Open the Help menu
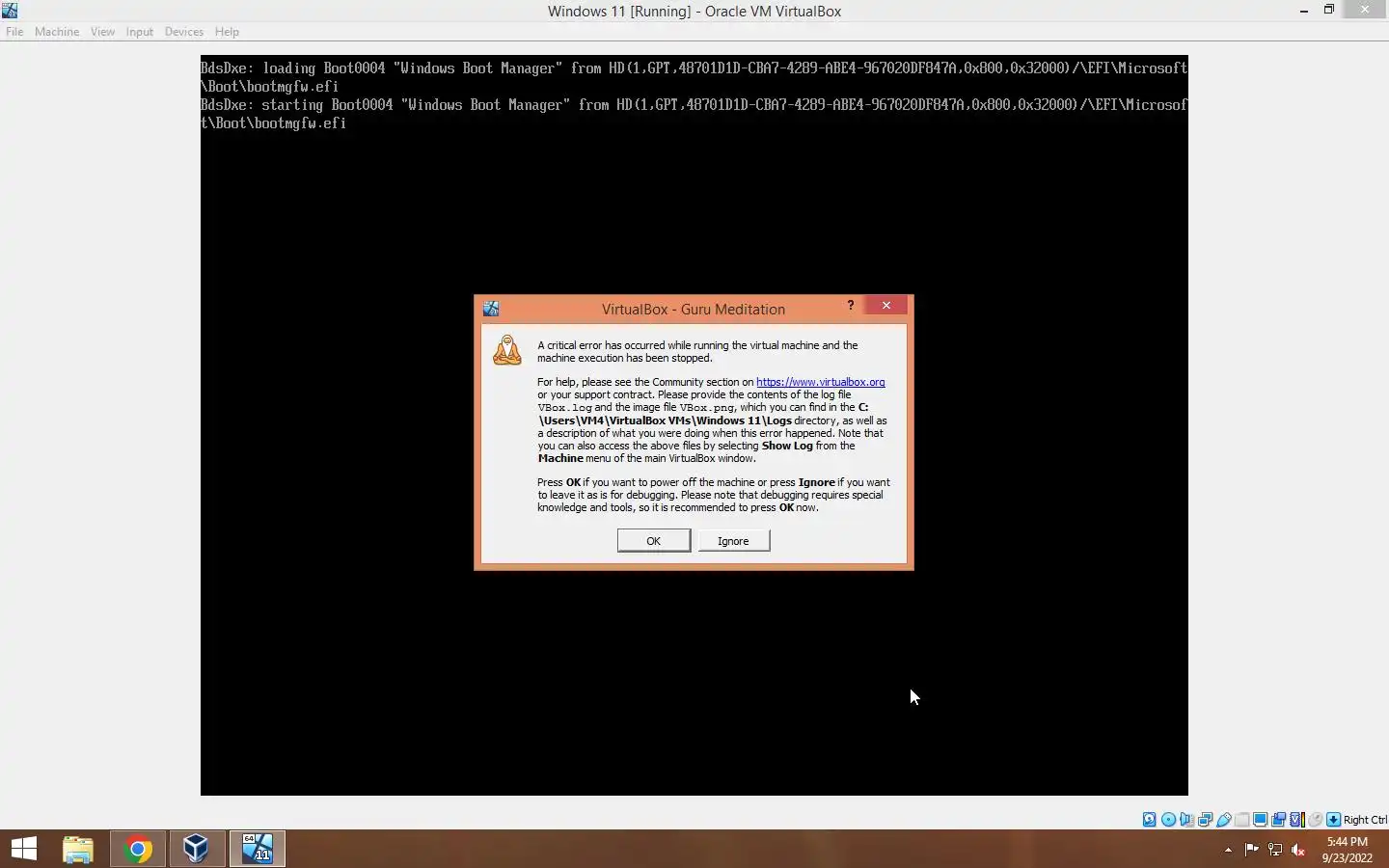1389x868 pixels. (x=227, y=32)
